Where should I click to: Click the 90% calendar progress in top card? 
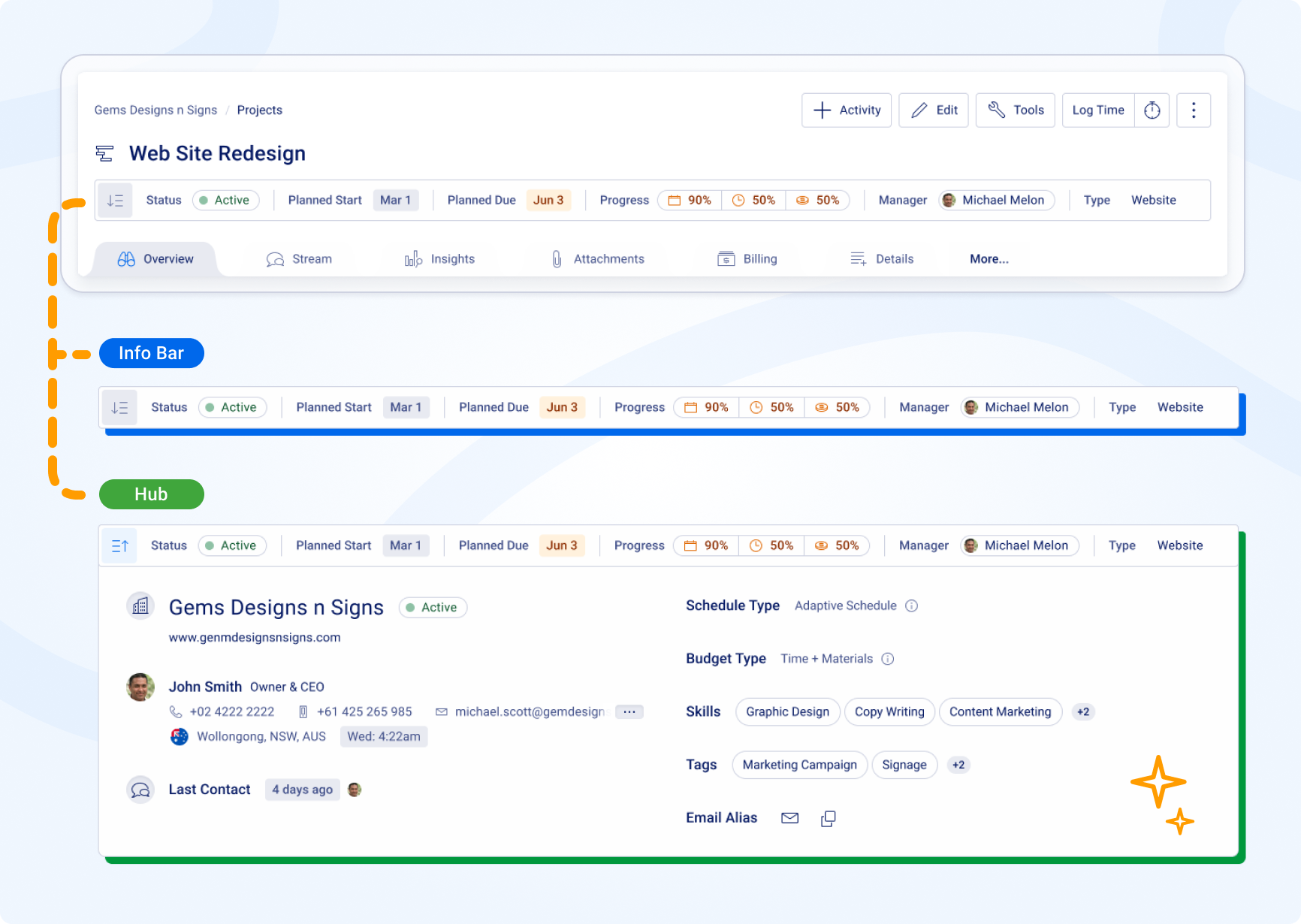(690, 201)
